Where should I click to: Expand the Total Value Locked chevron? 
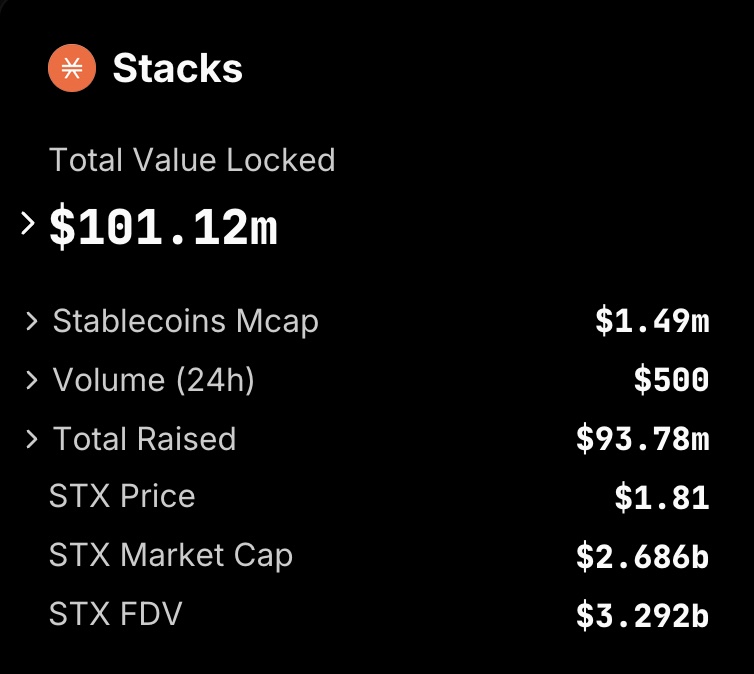point(28,224)
